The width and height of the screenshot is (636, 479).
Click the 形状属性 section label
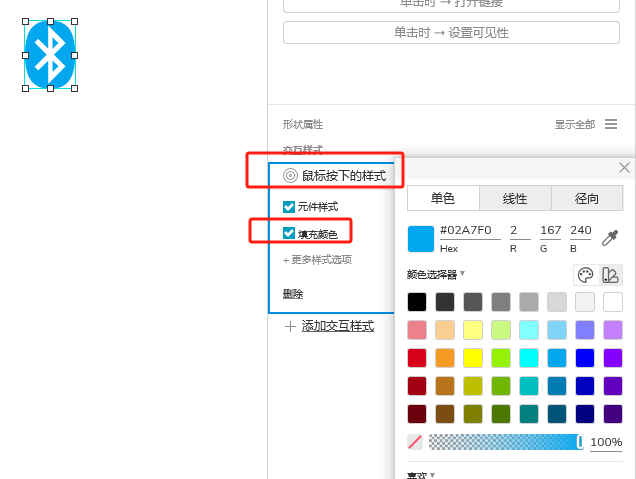pyautogui.click(x=303, y=125)
